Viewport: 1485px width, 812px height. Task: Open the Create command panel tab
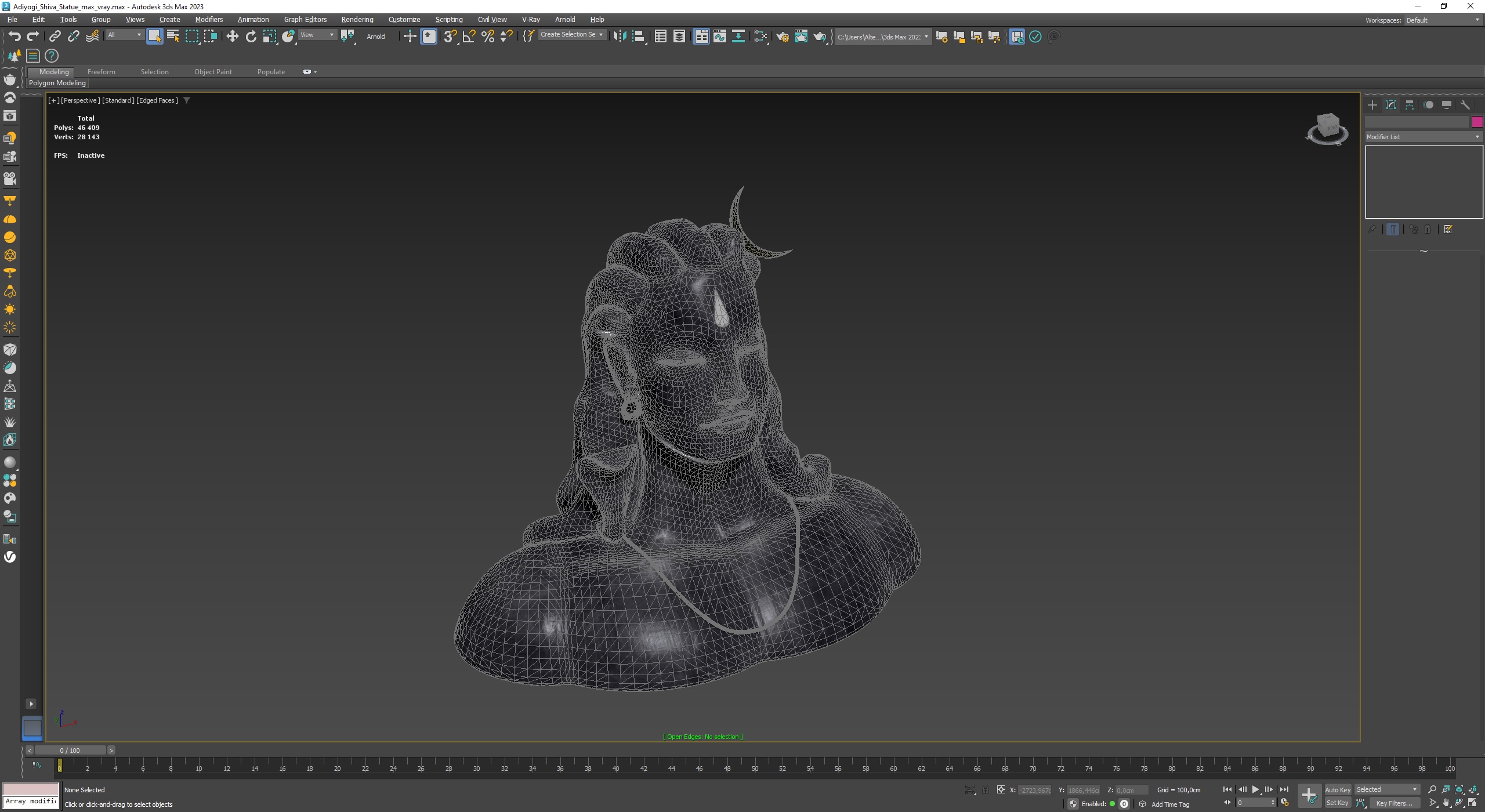click(1372, 105)
